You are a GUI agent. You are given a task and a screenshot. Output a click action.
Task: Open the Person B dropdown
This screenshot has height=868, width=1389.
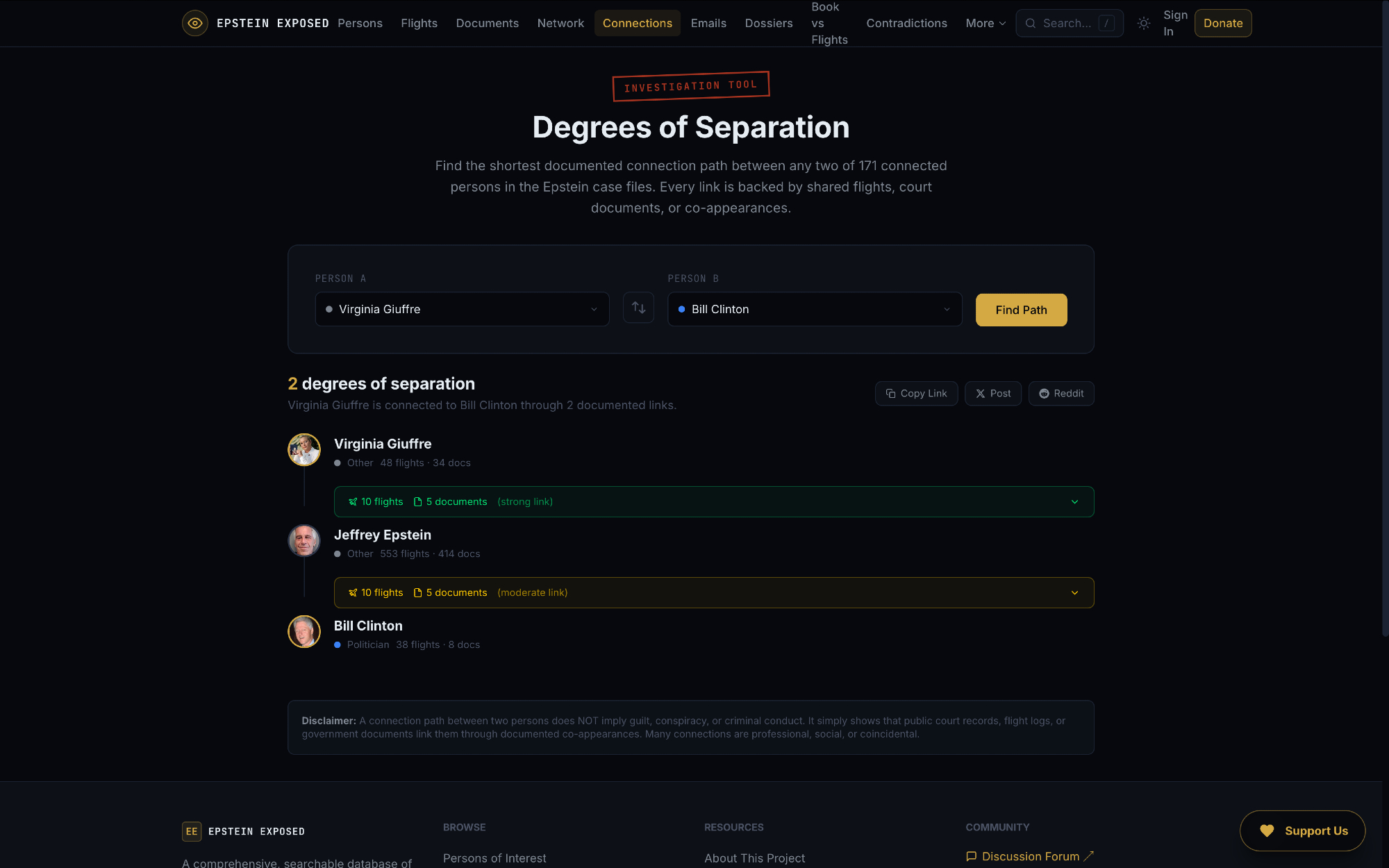coord(815,309)
